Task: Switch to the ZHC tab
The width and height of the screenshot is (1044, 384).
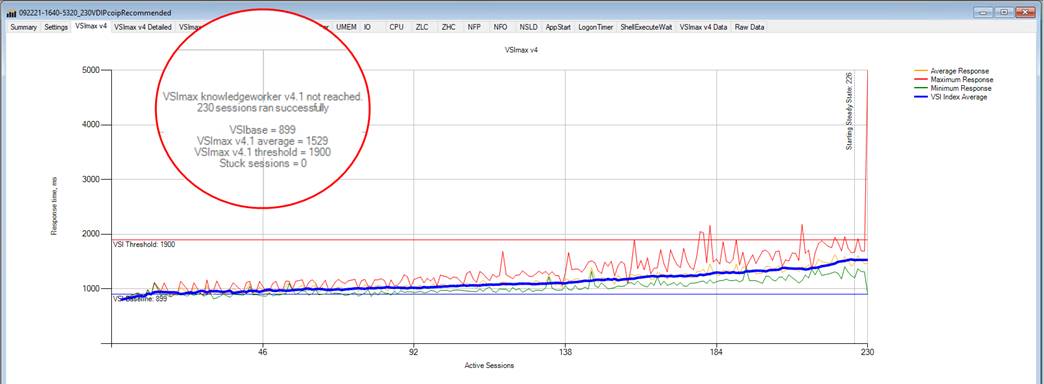Action: click(x=448, y=27)
